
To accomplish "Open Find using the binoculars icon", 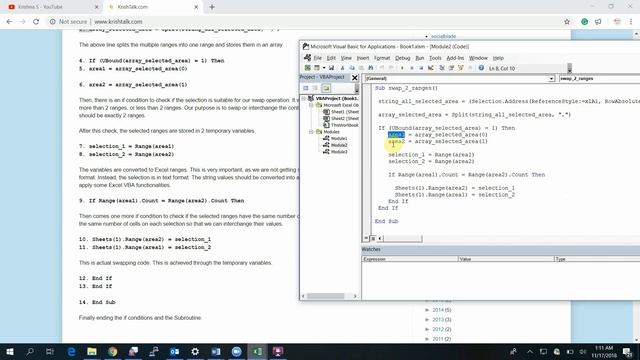I will 371,68.
